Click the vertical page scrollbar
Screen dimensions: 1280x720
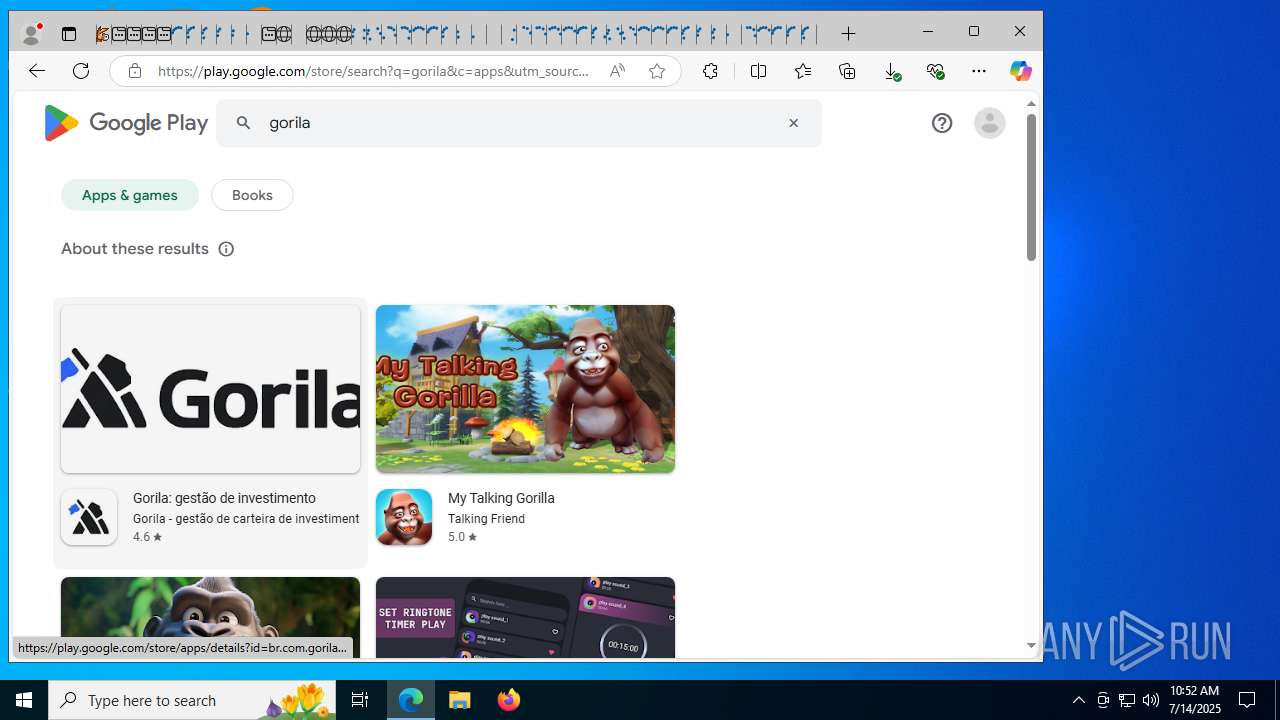(x=1031, y=187)
